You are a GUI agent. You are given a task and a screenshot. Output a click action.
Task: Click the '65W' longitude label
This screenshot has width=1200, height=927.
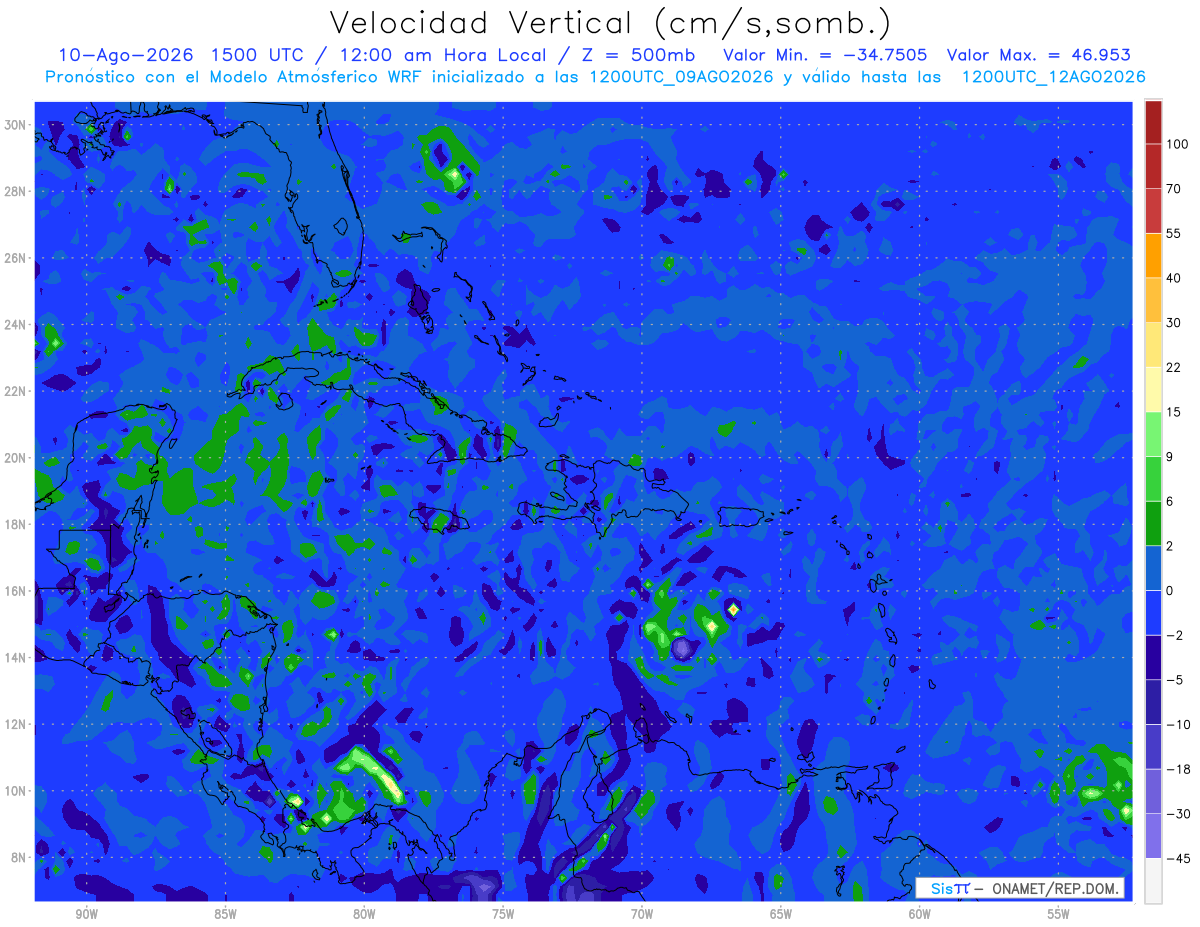tap(781, 914)
